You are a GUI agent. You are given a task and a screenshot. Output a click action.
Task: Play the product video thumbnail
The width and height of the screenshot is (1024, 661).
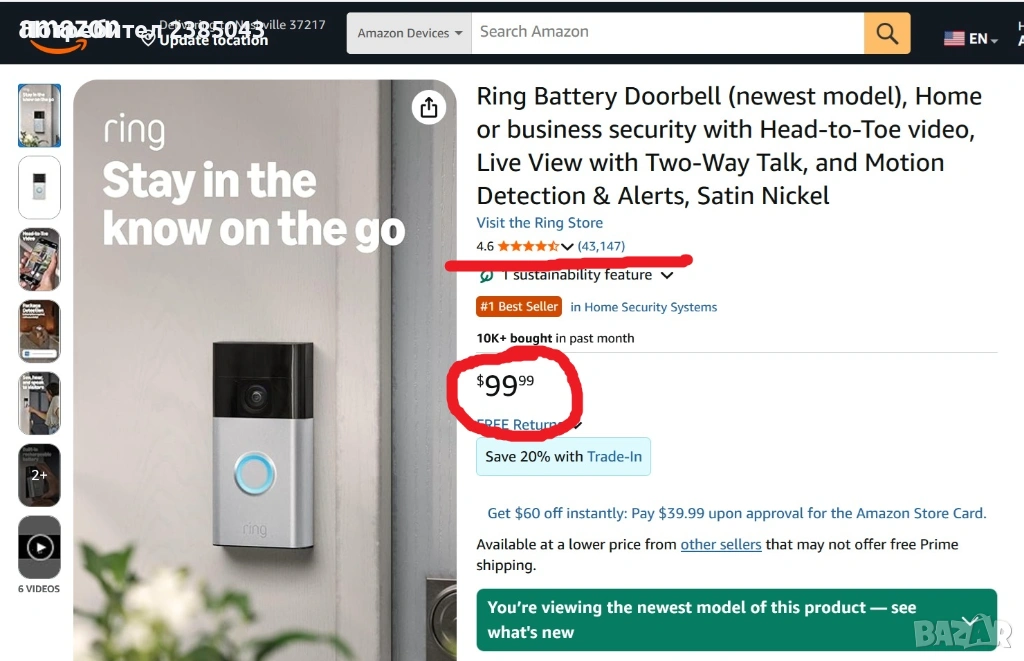tap(39, 547)
